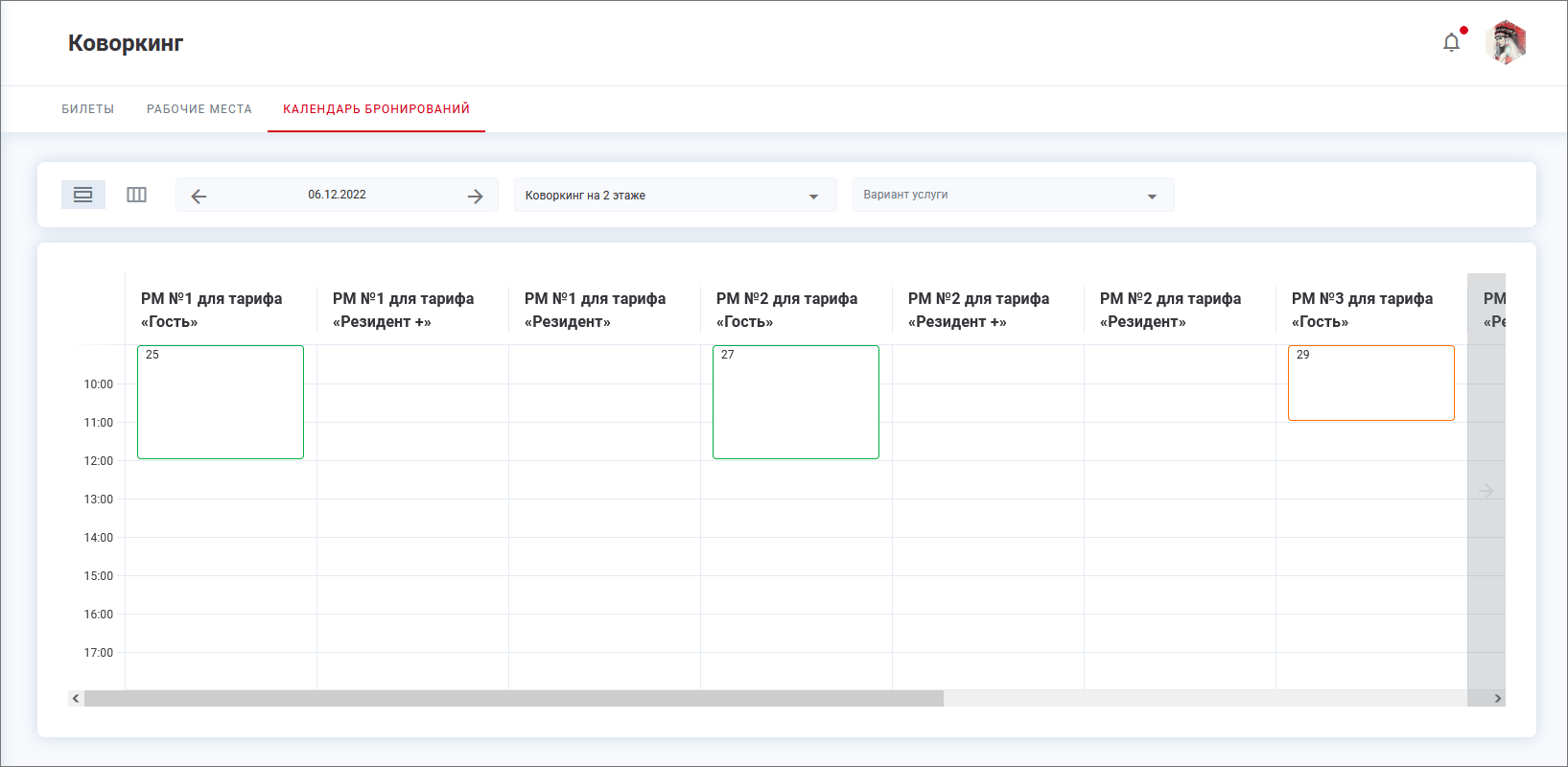Select the «Календарь бронирований» tab
This screenshot has height=767, width=1568.
coord(376,109)
